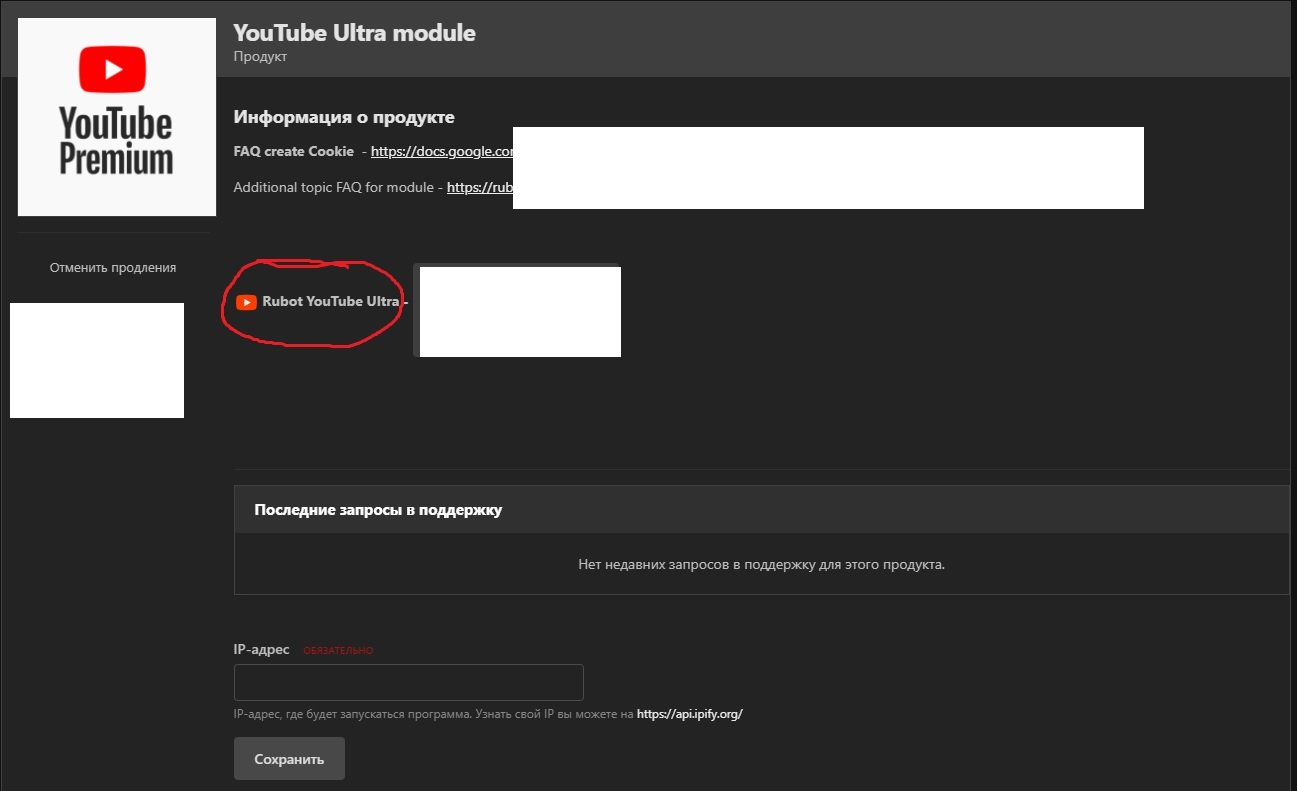The image size is (1297, 791).
Task: Click the FAQ create Cookie label
Action: [x=293, y=152]
